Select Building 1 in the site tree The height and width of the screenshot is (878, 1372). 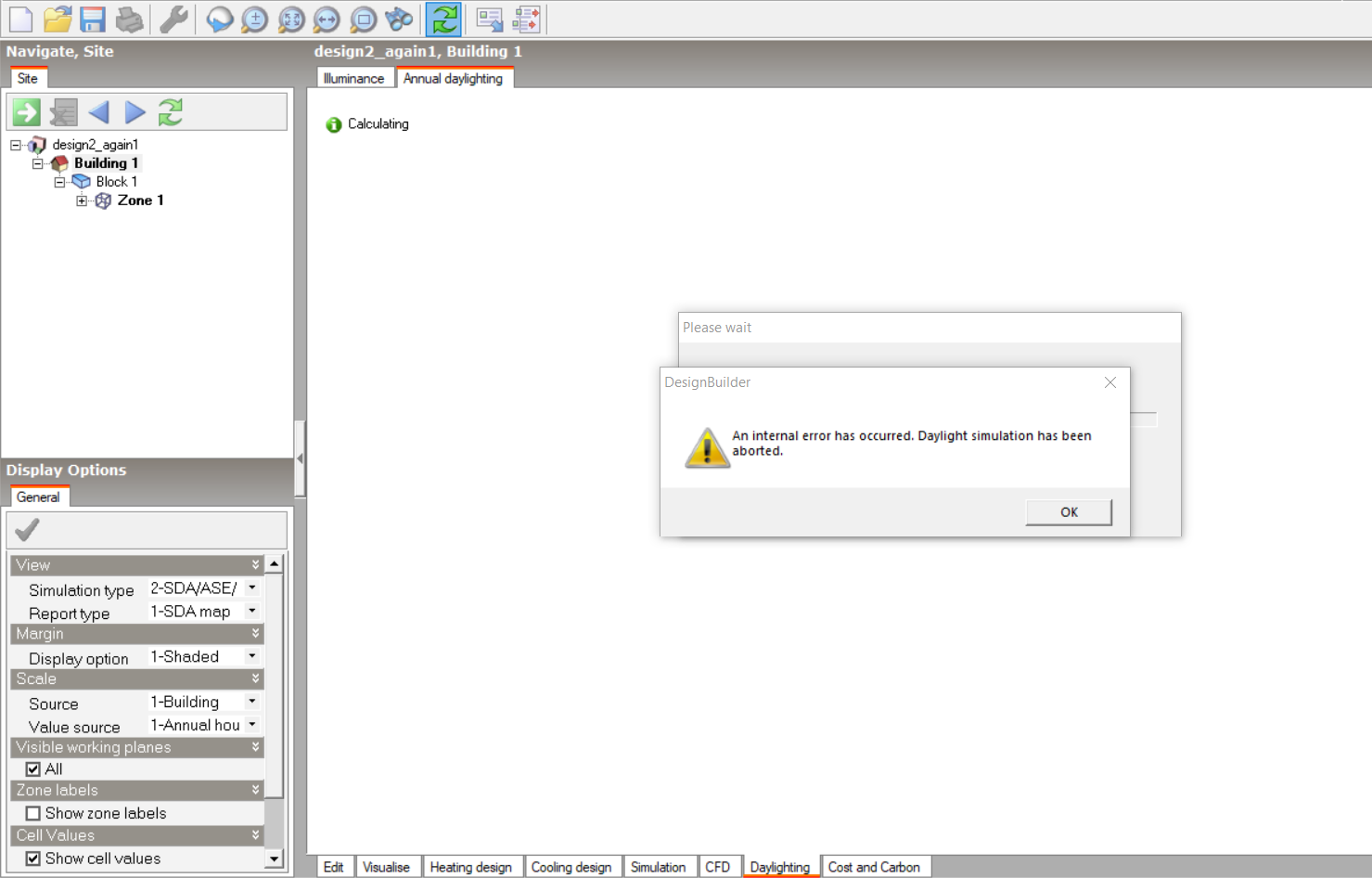[x=106, y=163]
